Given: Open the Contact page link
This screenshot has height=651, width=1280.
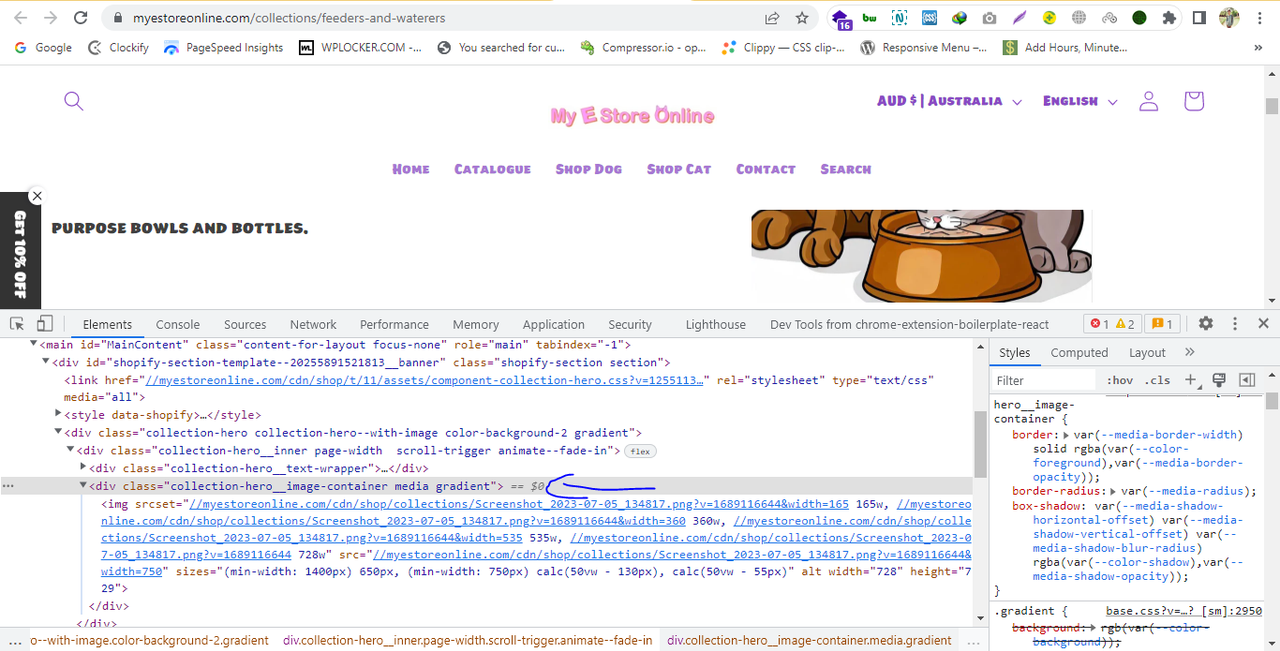Looking at the screenshot, I should click(765, 169).
